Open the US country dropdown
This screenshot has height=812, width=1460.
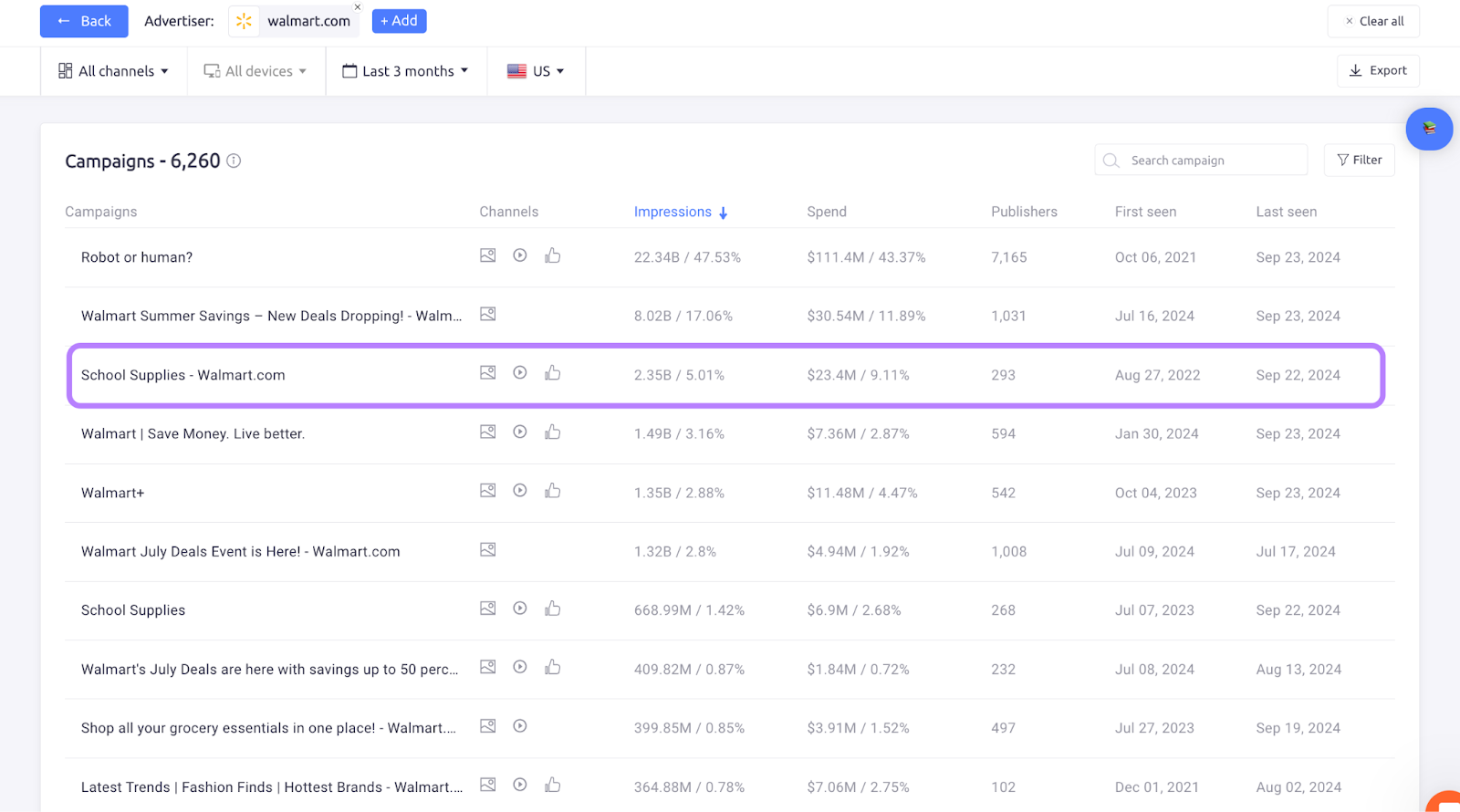click(x=536, y=71)
